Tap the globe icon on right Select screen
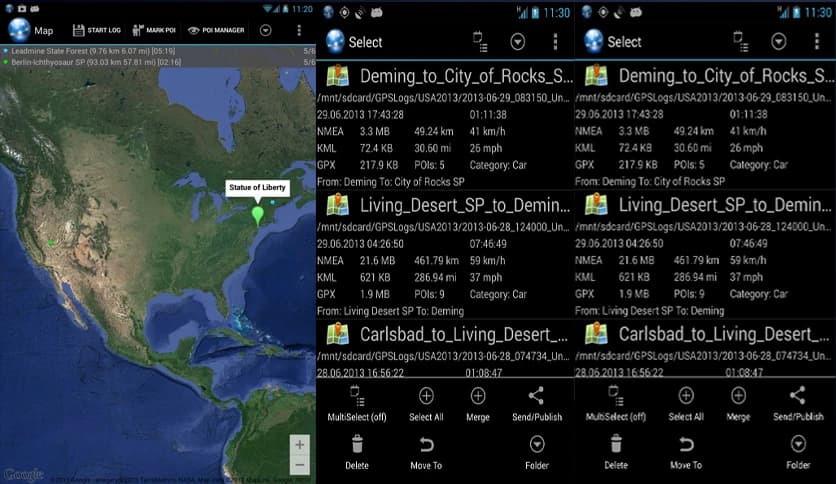This screenshot has height=484, width=836. tap(594, 42)
